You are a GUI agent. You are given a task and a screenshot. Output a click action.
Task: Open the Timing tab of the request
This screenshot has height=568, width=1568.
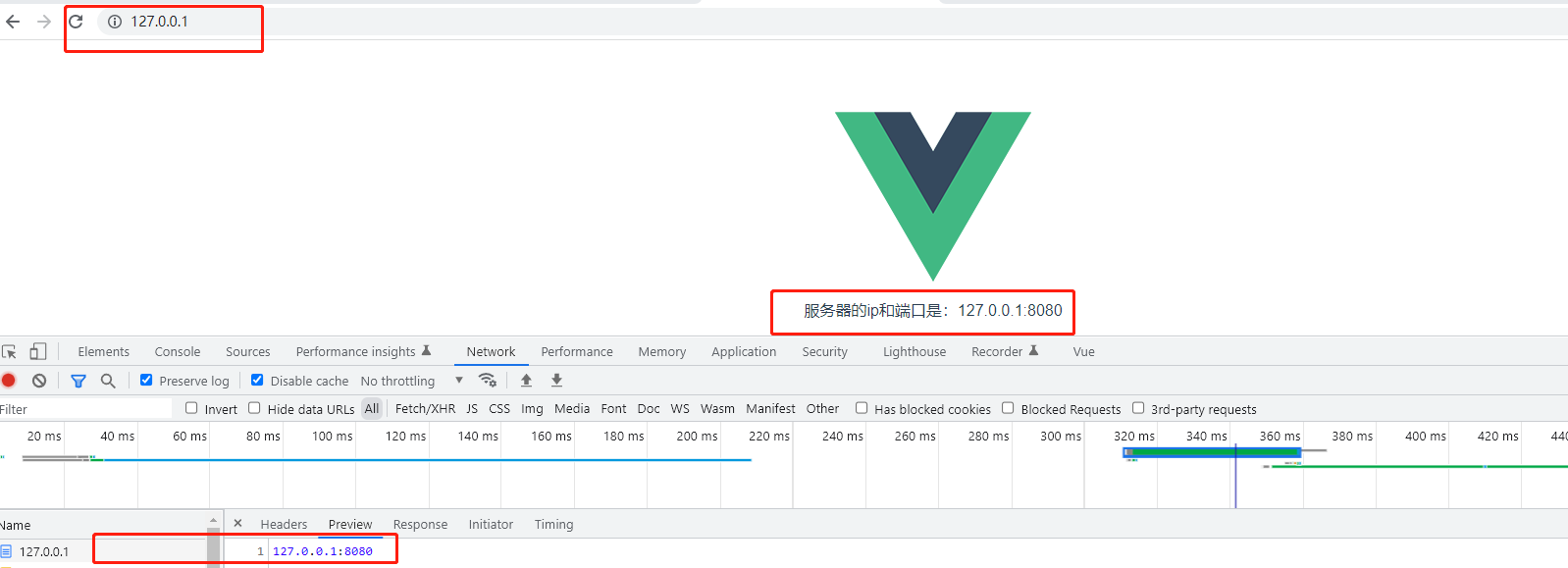553,525
